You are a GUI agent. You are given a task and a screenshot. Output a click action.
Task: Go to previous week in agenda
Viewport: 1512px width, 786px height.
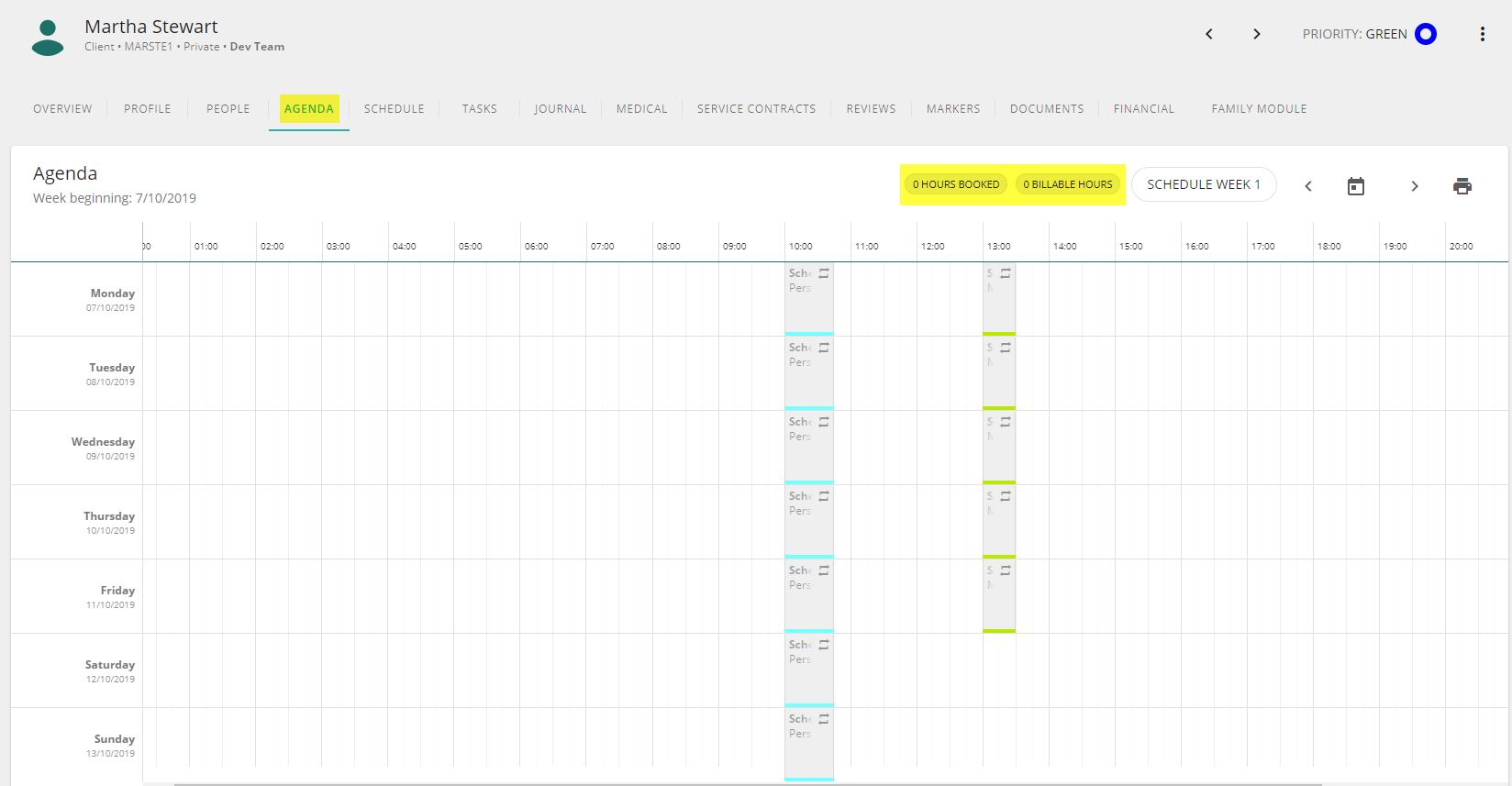coord(1308,186)
